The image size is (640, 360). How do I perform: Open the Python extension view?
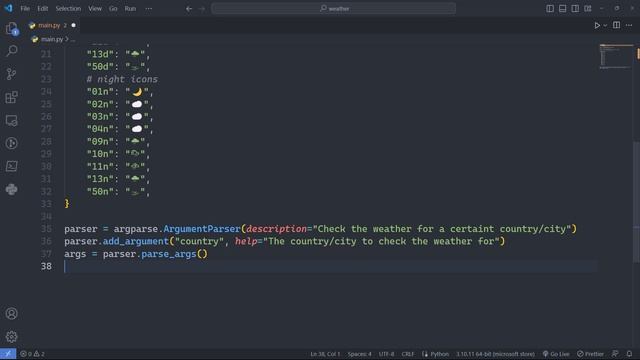click(x=11, y=189)
